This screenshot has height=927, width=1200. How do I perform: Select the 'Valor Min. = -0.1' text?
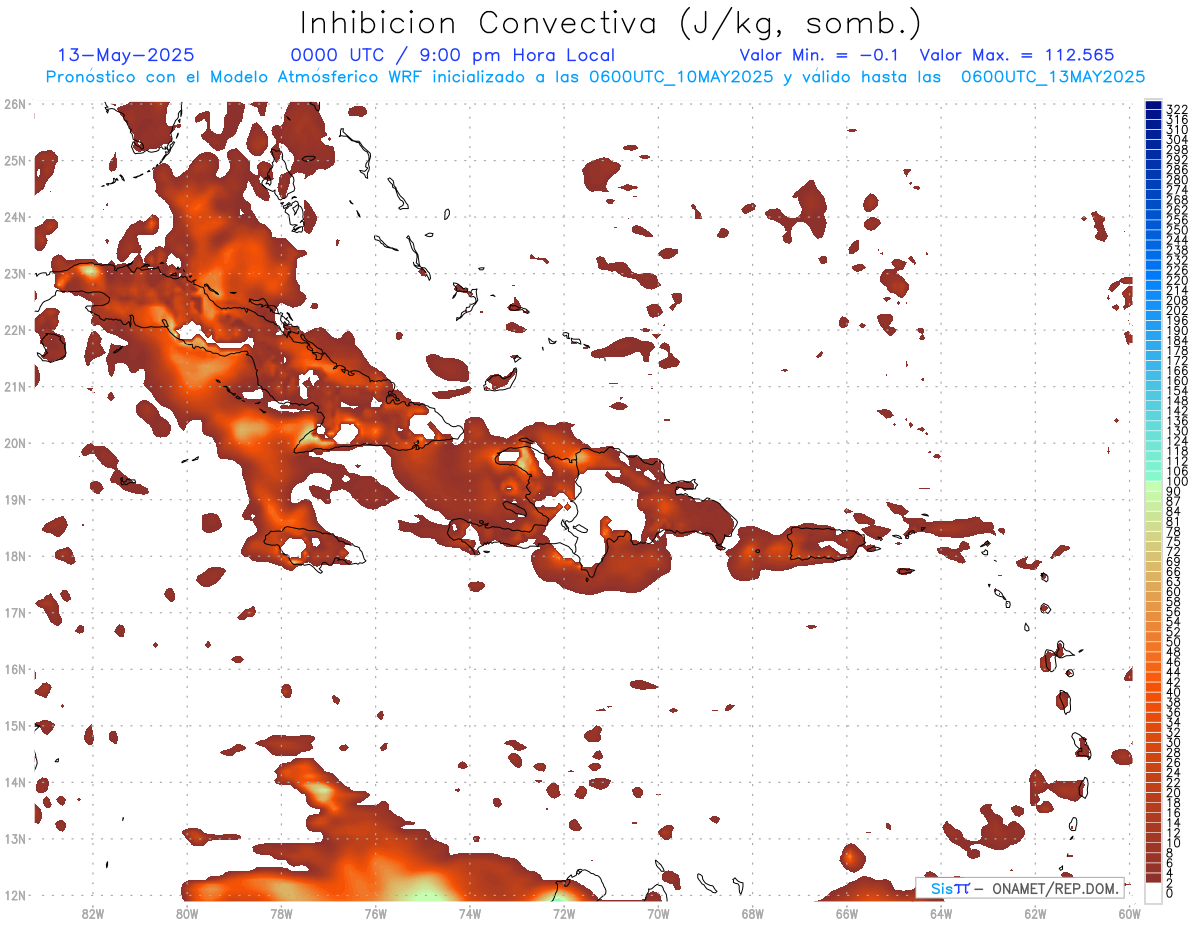[819, 55]
